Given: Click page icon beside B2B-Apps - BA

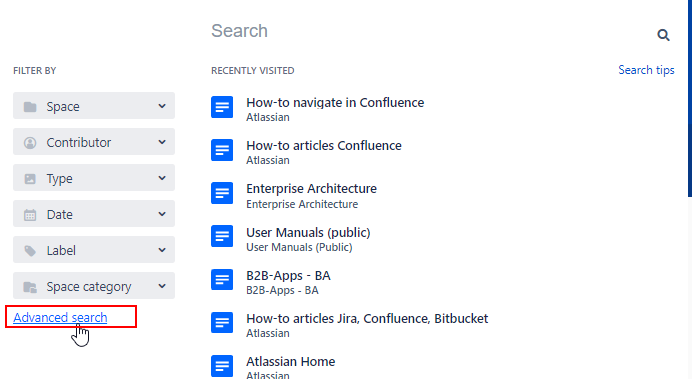Looking at the screenshot, I should [222, 279].
